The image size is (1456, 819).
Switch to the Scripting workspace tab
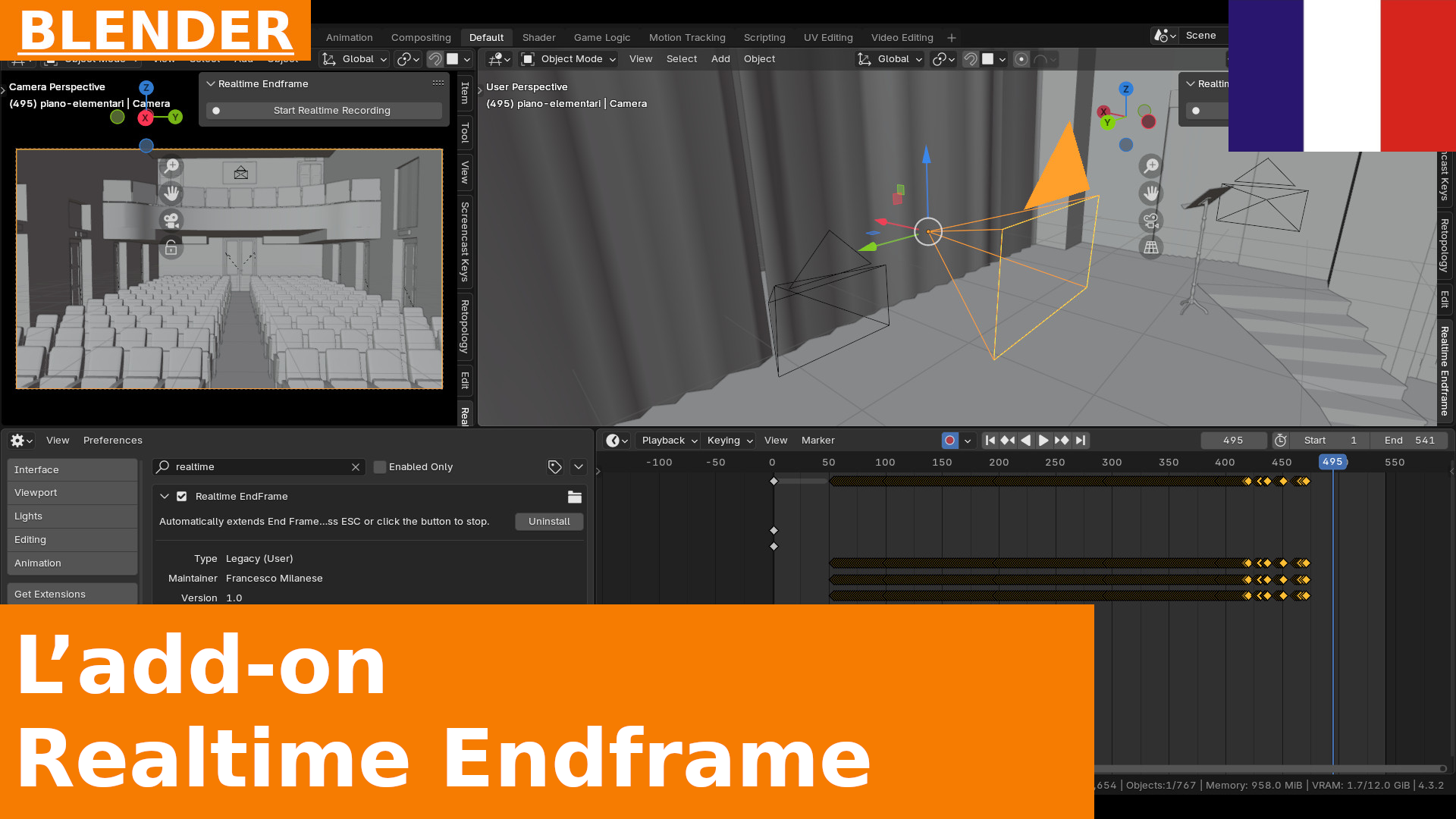click(x=764, y=38)
